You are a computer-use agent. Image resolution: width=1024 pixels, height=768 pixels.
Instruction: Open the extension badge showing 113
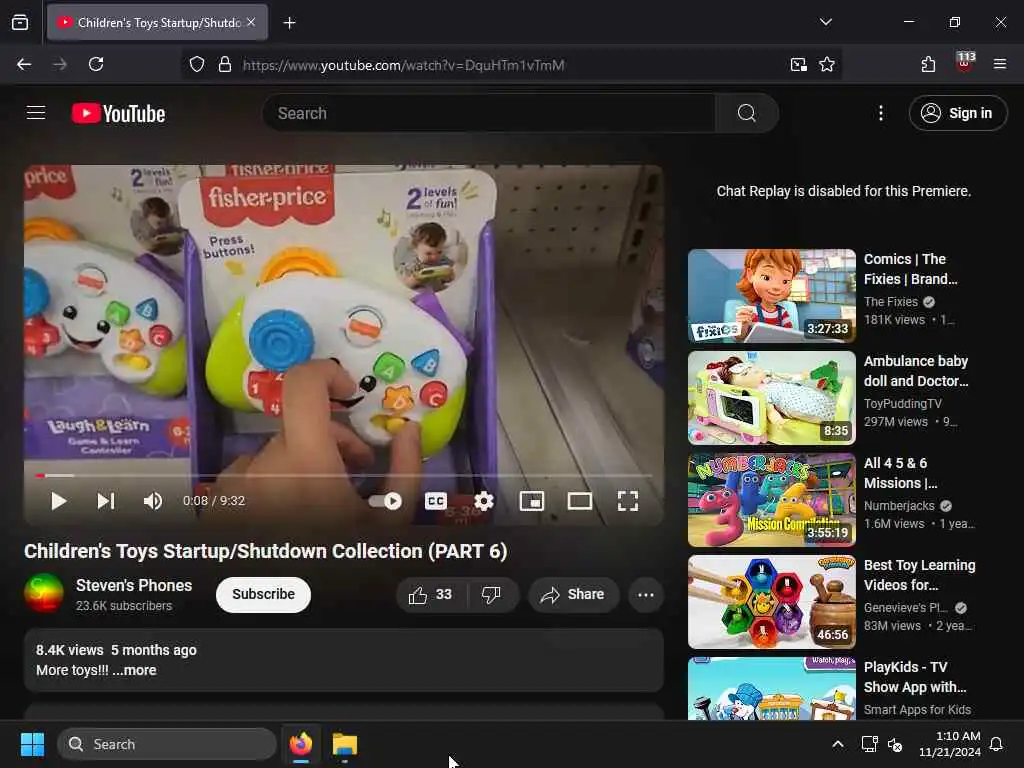pyautogui.click(x=964, y=63)
